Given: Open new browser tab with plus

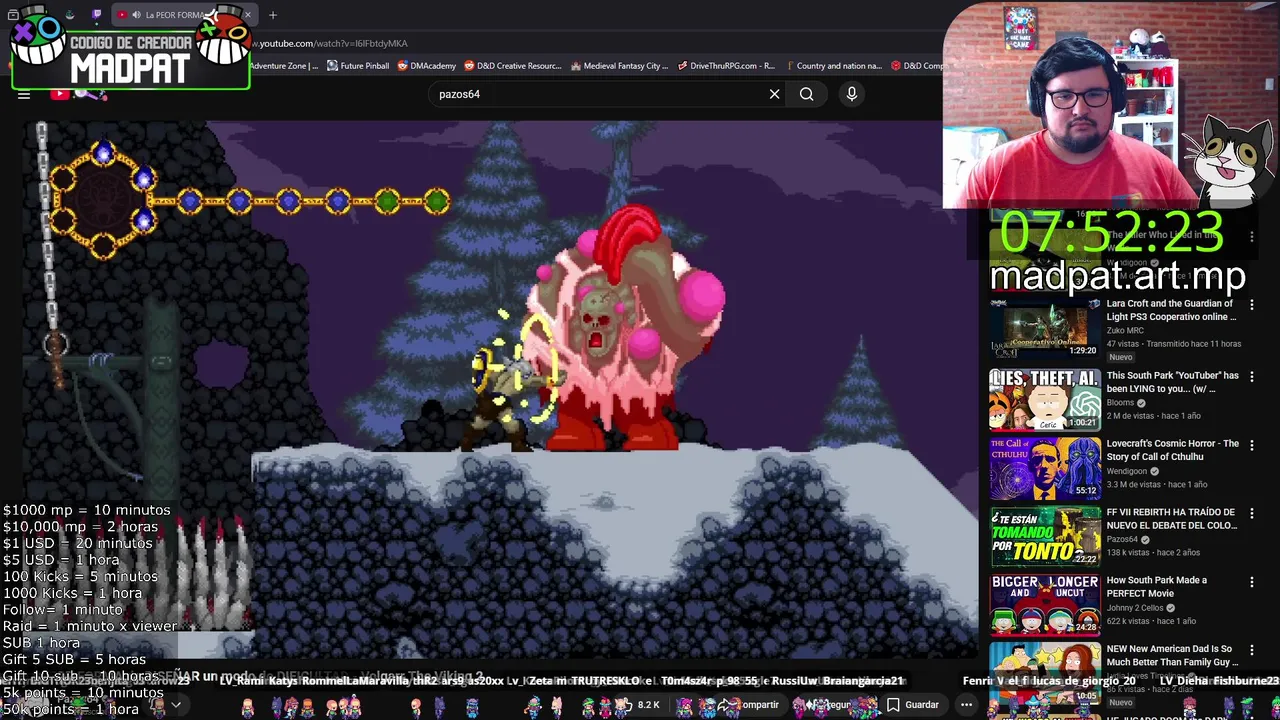Looking at the screenshot, I should (x=273, y=15).
